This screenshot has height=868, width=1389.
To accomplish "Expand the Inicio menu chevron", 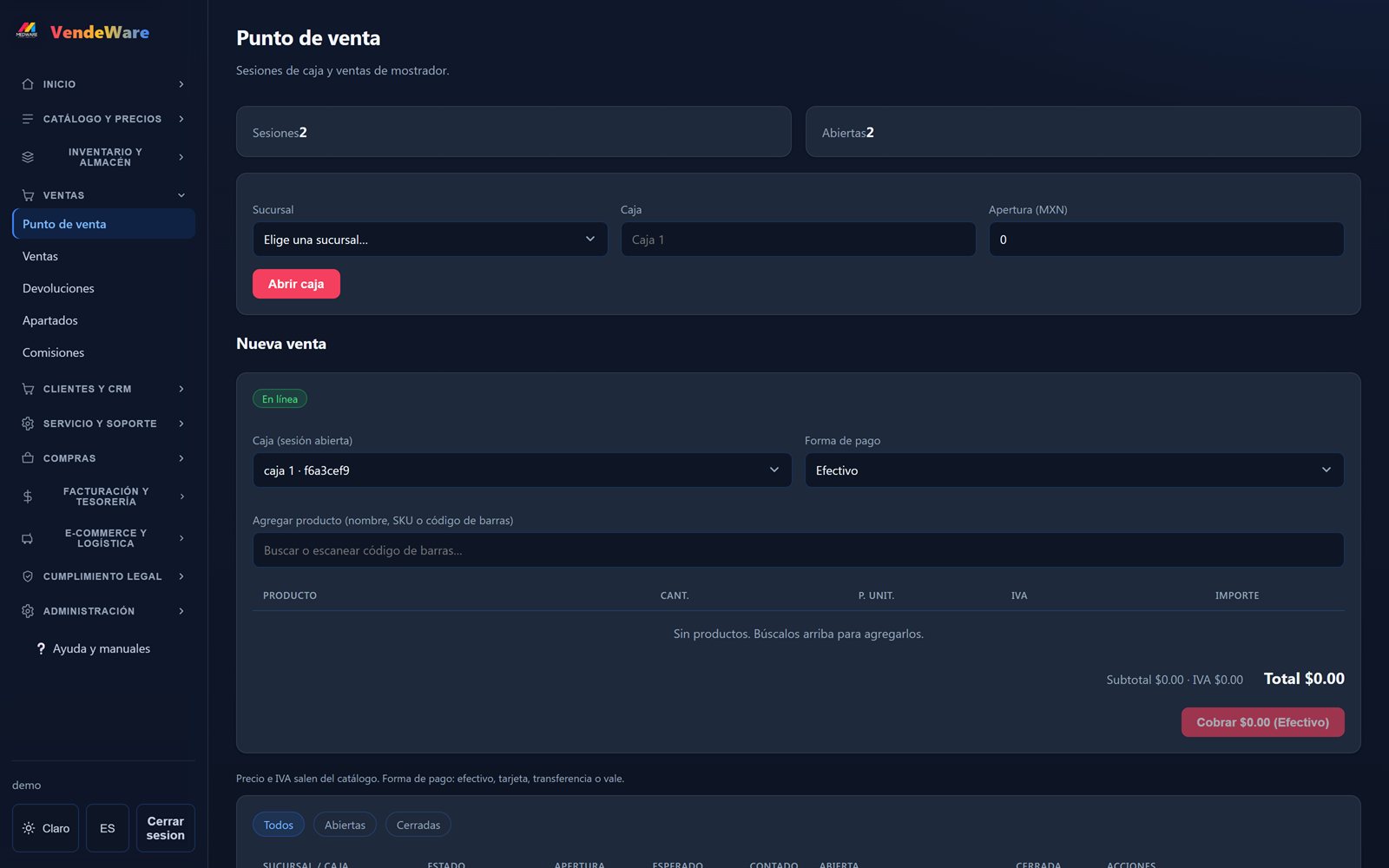I will point(181,84).
